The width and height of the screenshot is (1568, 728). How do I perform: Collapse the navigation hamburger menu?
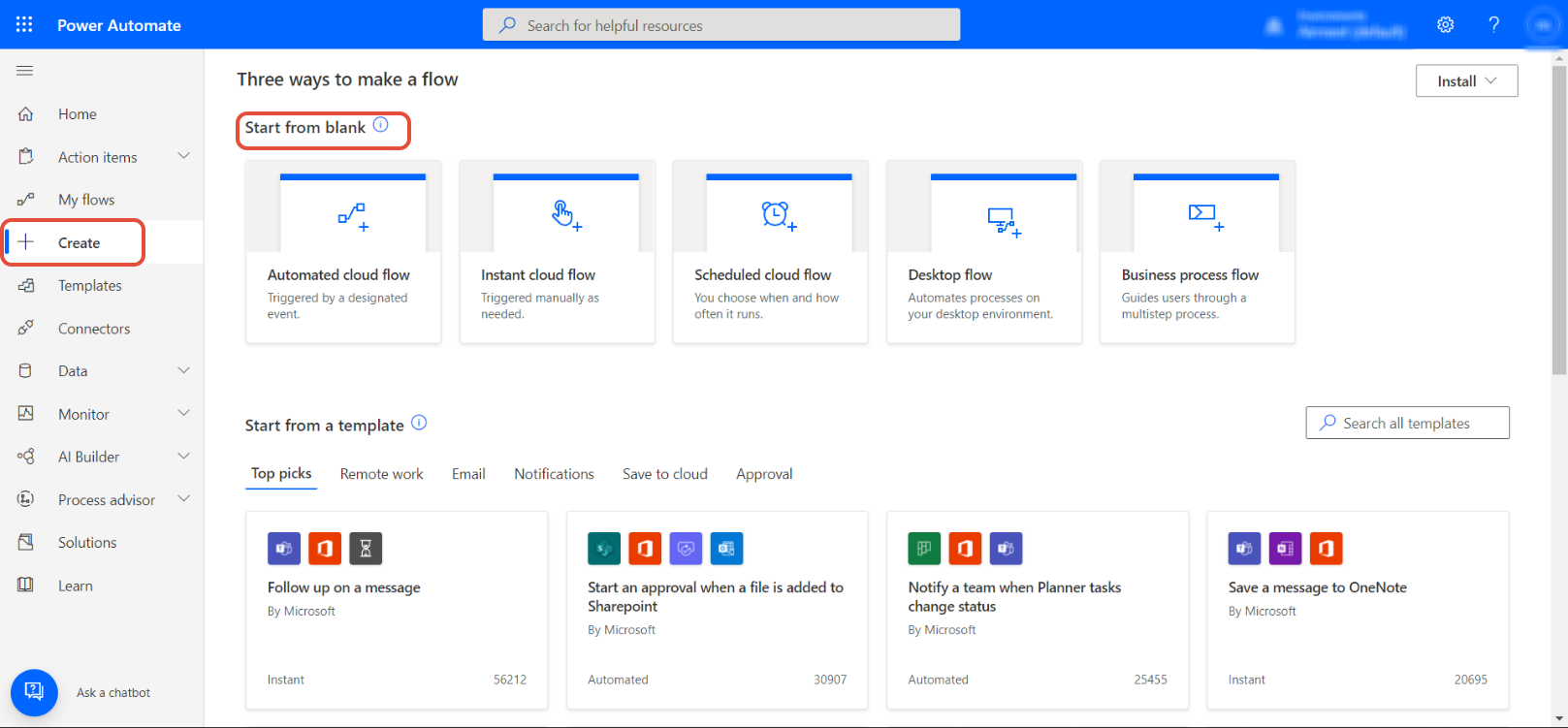pos(25,71)
